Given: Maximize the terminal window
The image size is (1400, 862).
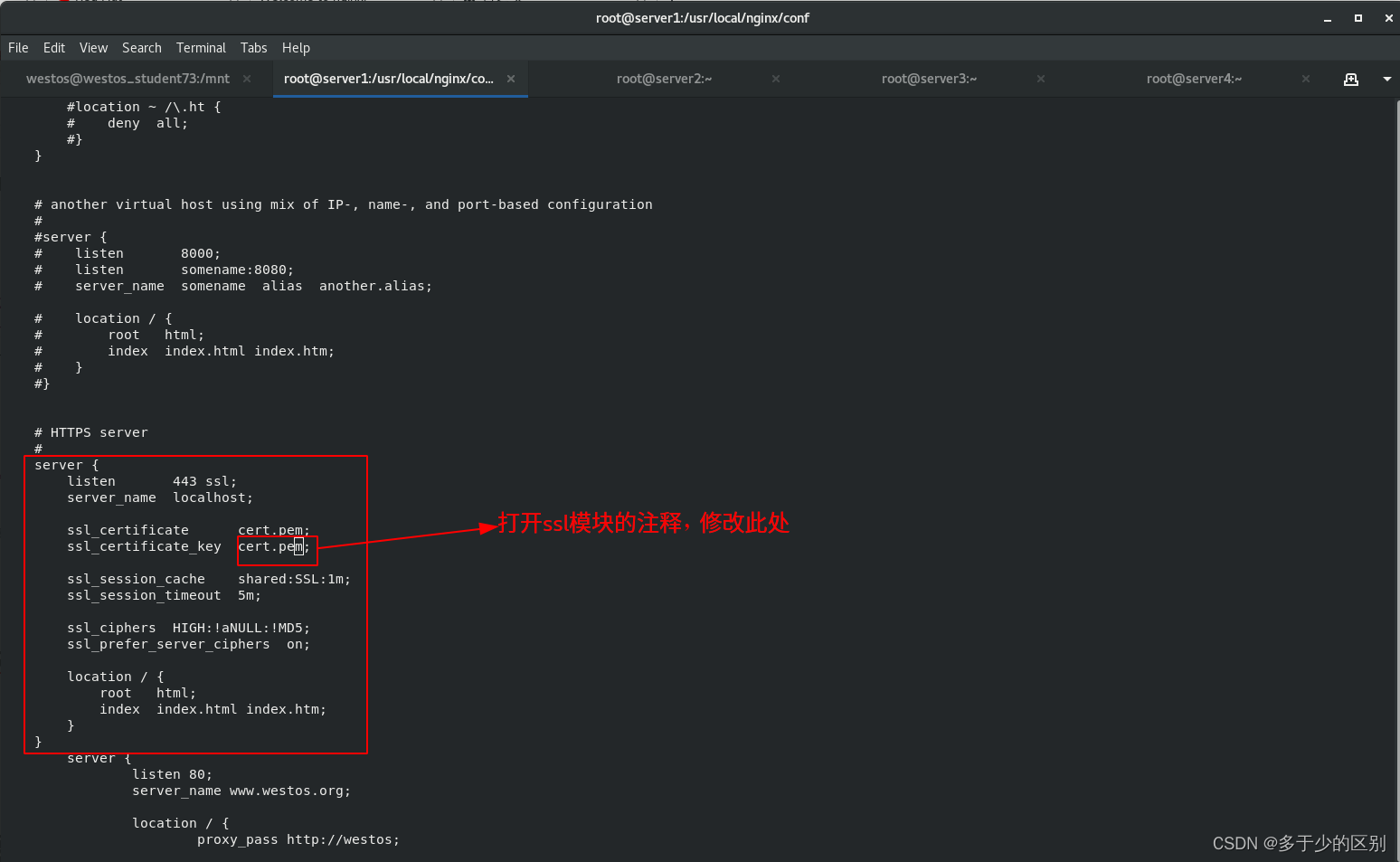Looking at the screenshot, I should coord(1358,18).
